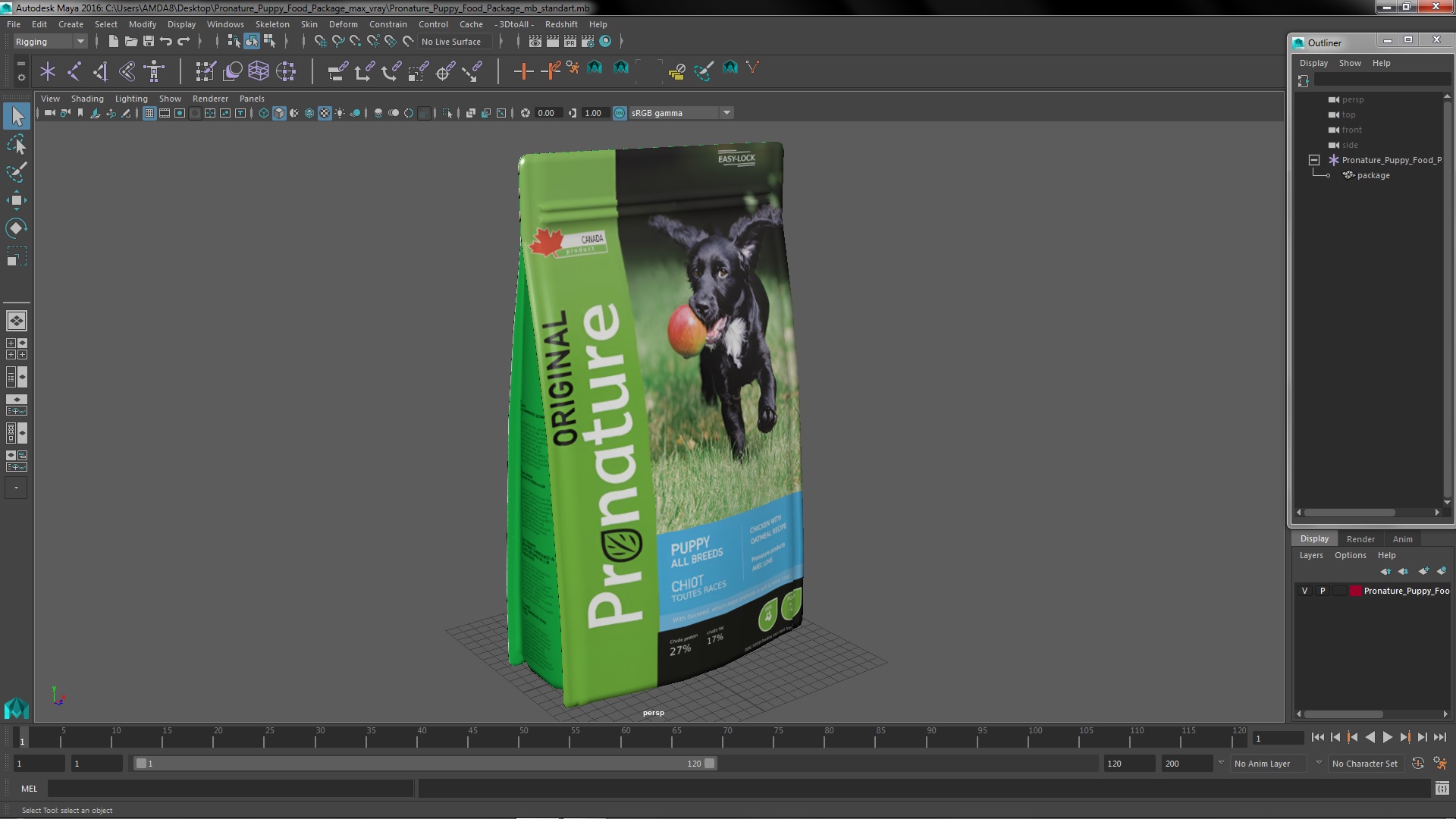Toggle the Film Gate display

(165, 113)
